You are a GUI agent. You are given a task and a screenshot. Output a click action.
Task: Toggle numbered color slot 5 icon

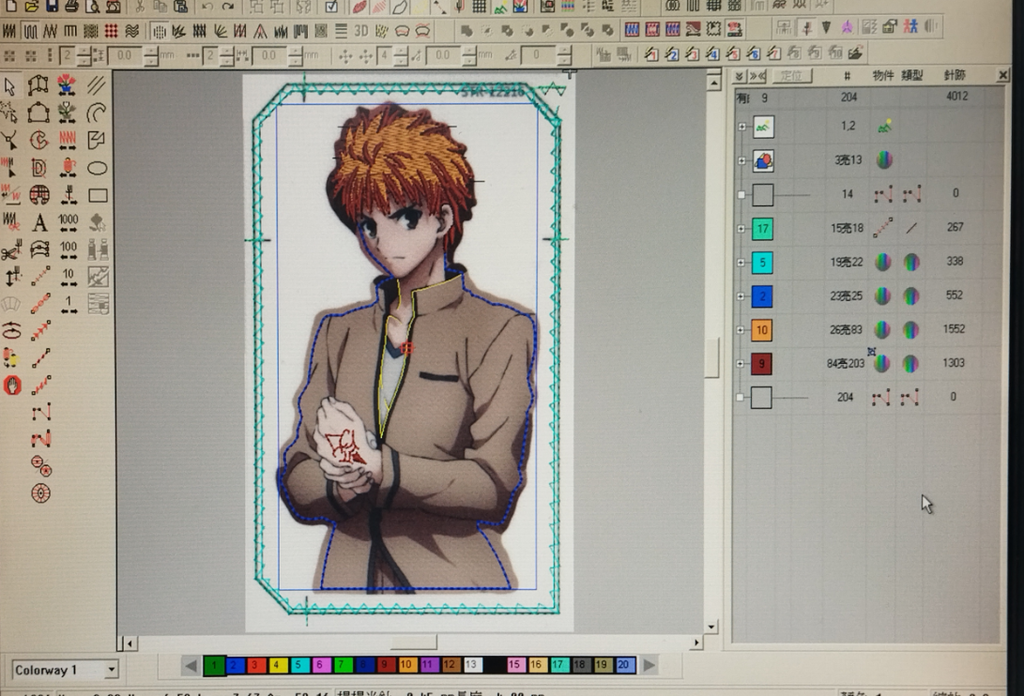click(733, 54)
